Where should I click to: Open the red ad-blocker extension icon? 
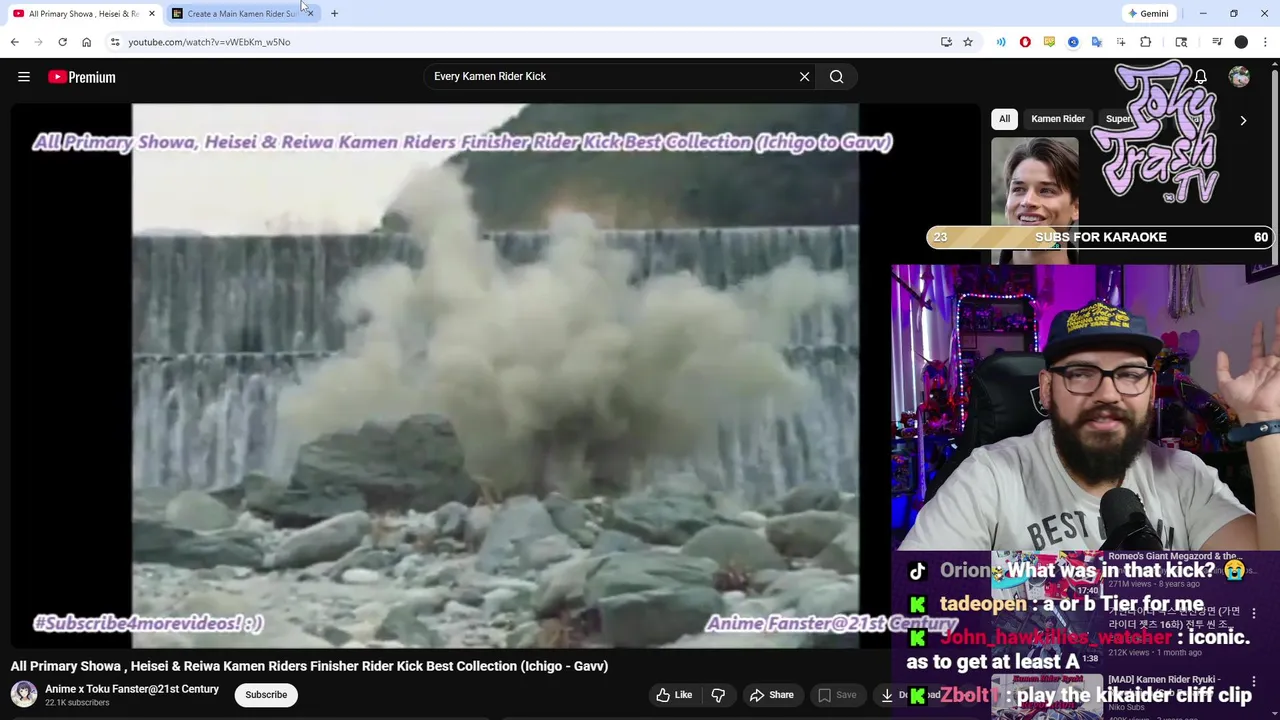[1025, 42]
